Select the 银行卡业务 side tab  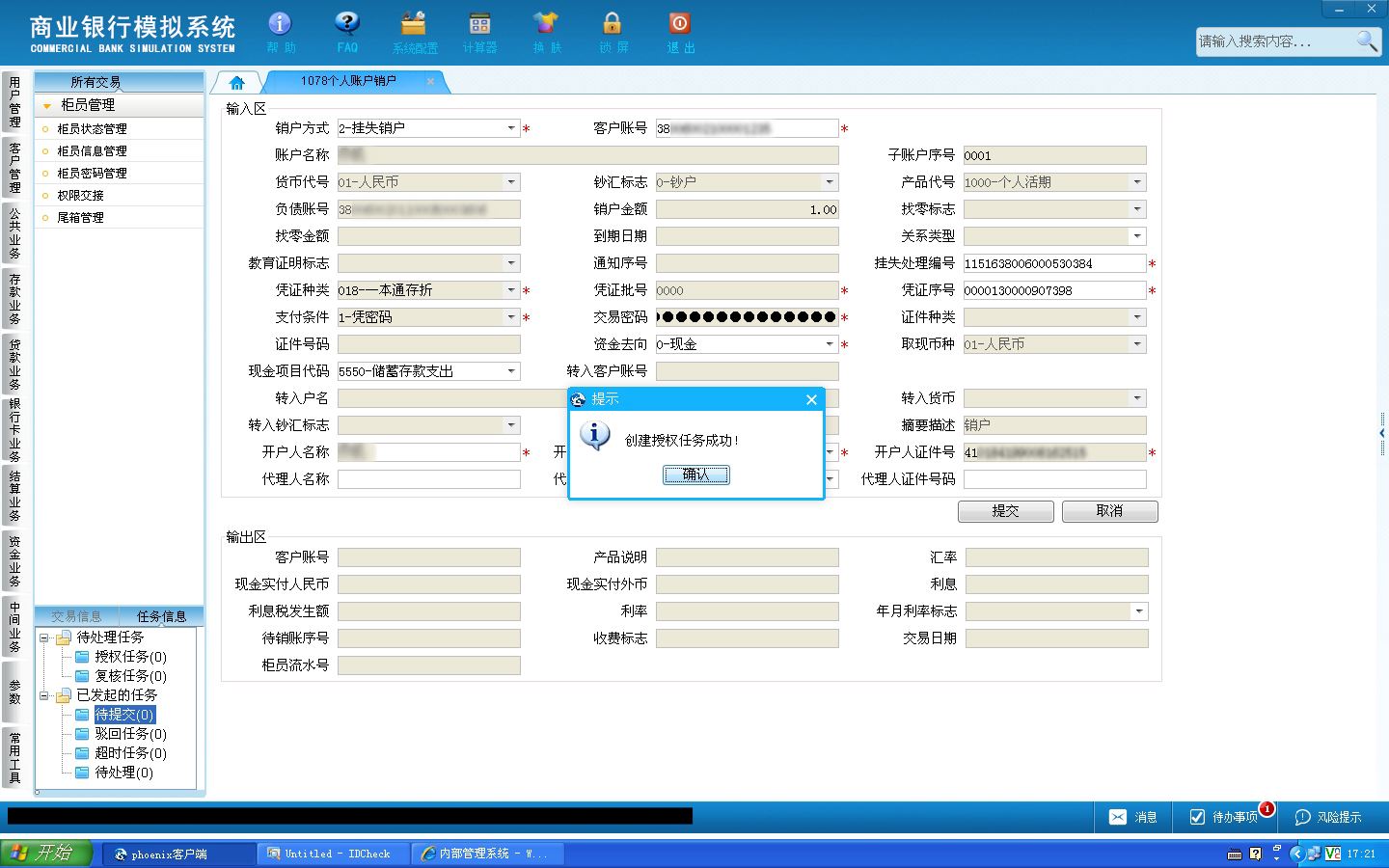pos(14,430)
